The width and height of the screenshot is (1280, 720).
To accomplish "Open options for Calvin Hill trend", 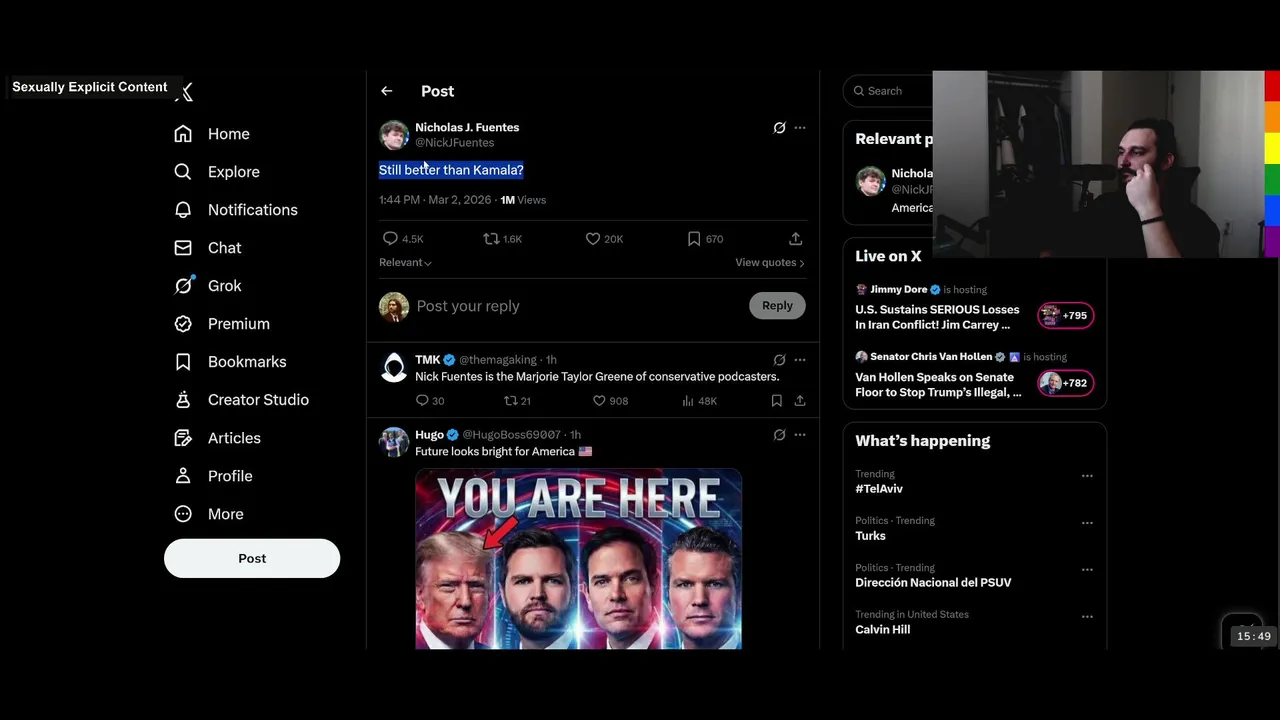I will [1087, 617].
